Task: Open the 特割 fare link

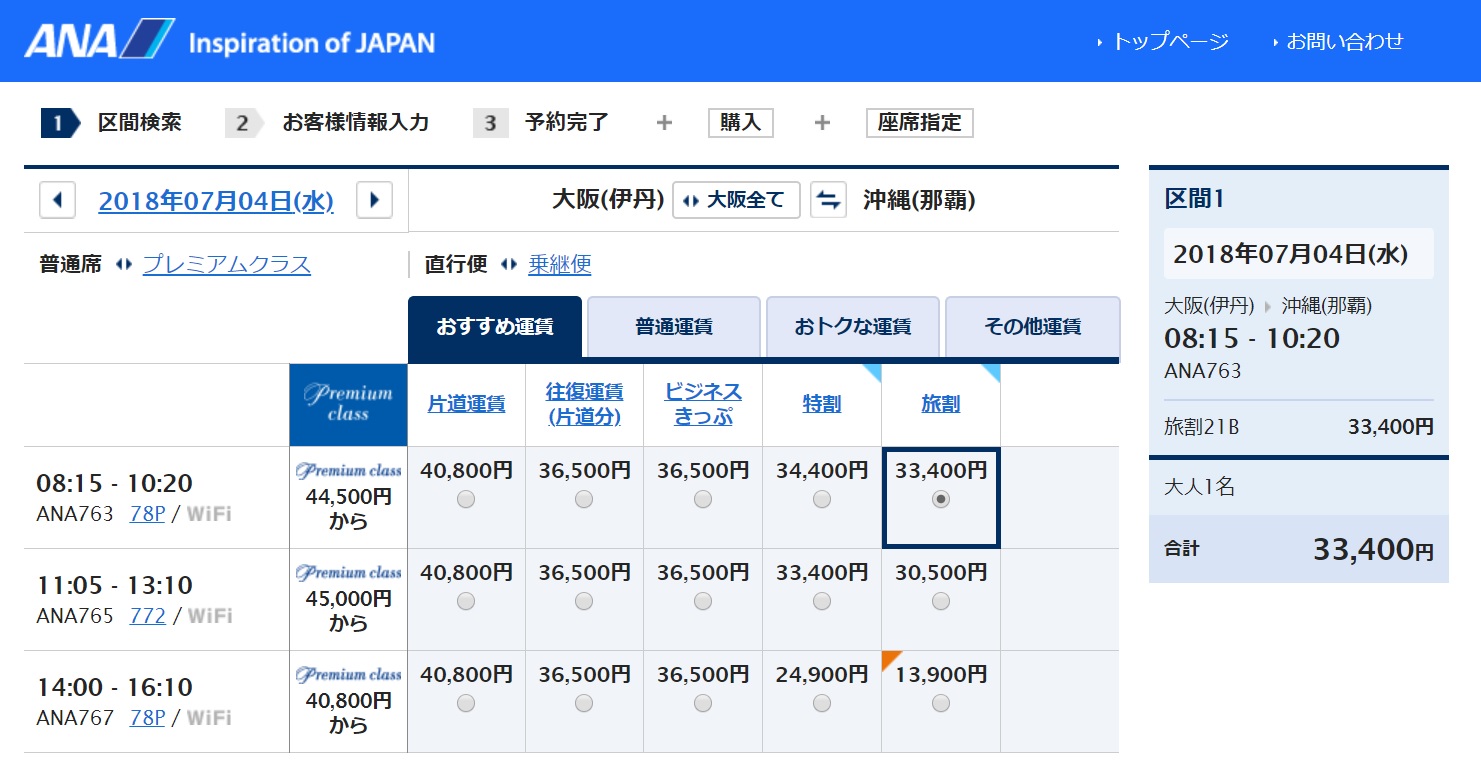Action: [x=822, y=404]
